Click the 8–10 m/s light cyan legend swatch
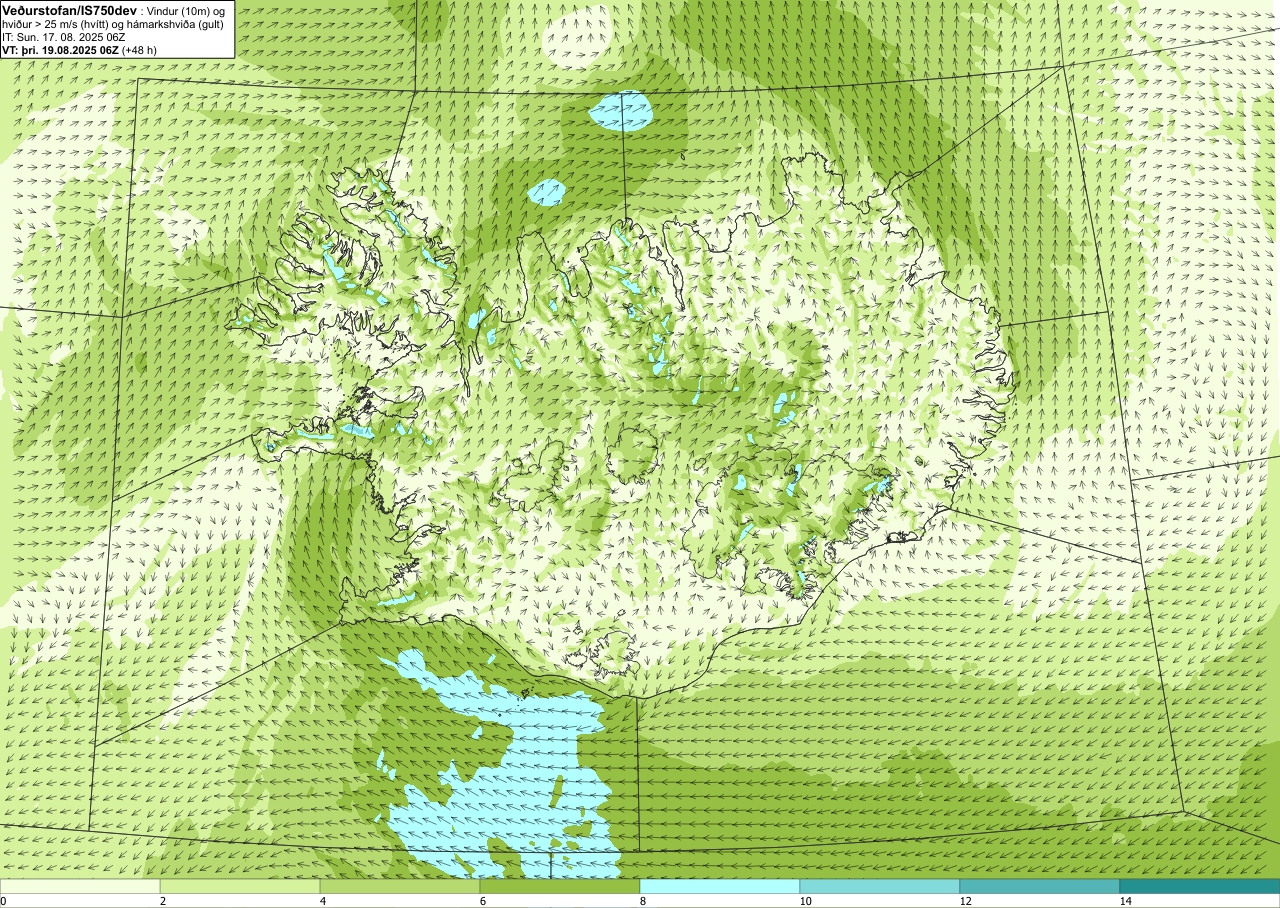The height and width of the screenshot is (908, 1280). (720, 886)
